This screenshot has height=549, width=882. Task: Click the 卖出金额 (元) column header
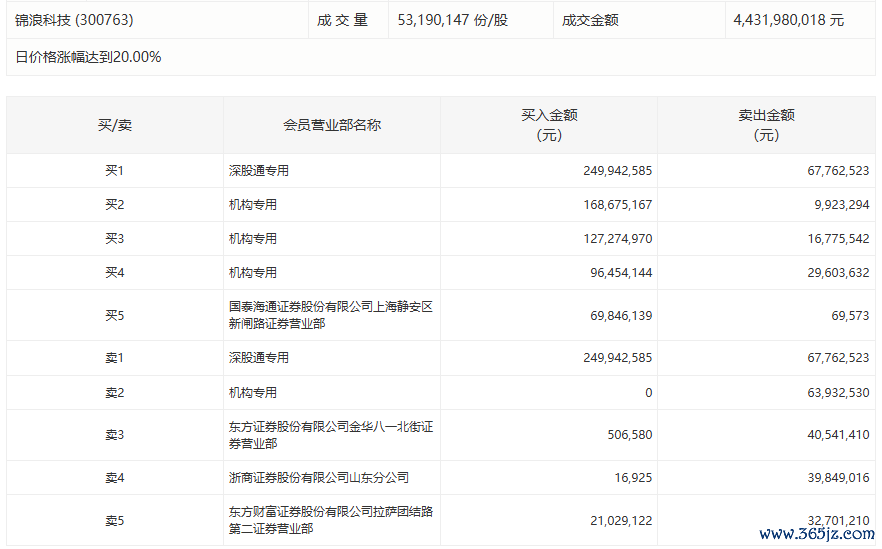tap(765, 125)
